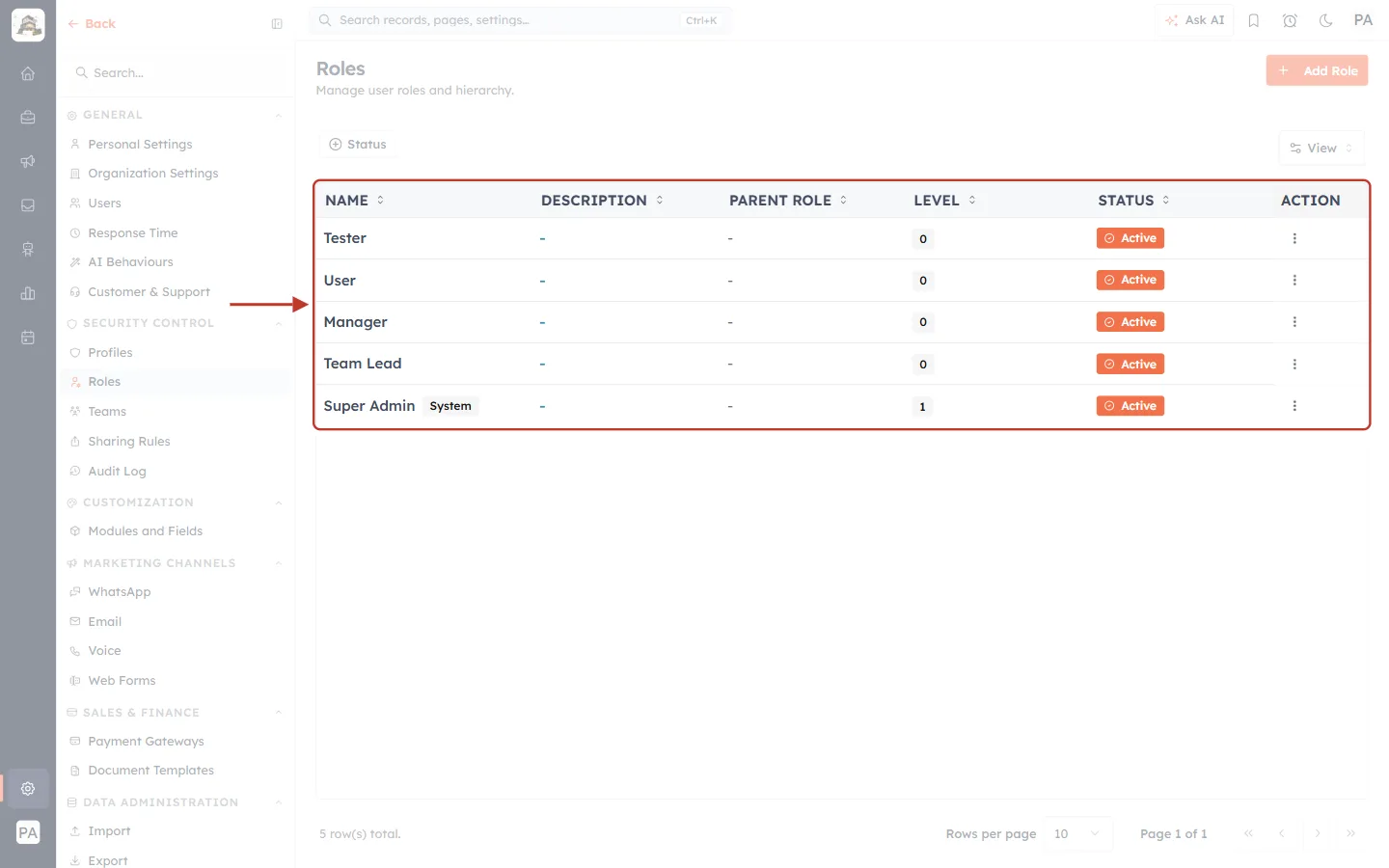This screenshot has width=1389, height=868.
Task: Open actions menu for the Manager role
Action: pos(1294,322)
